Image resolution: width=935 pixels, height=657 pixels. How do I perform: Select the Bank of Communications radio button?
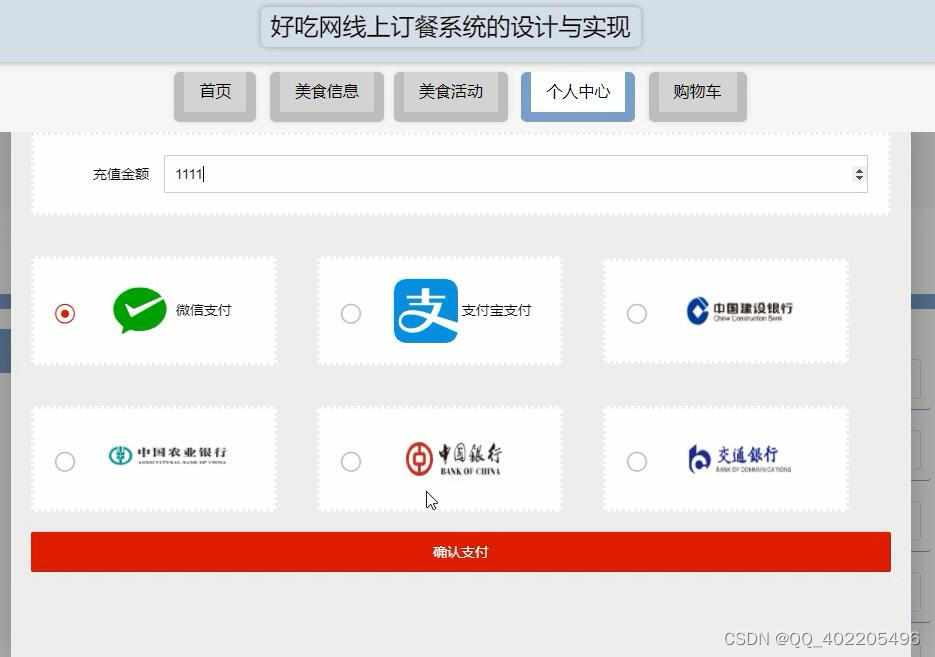[x=637, y=461]
